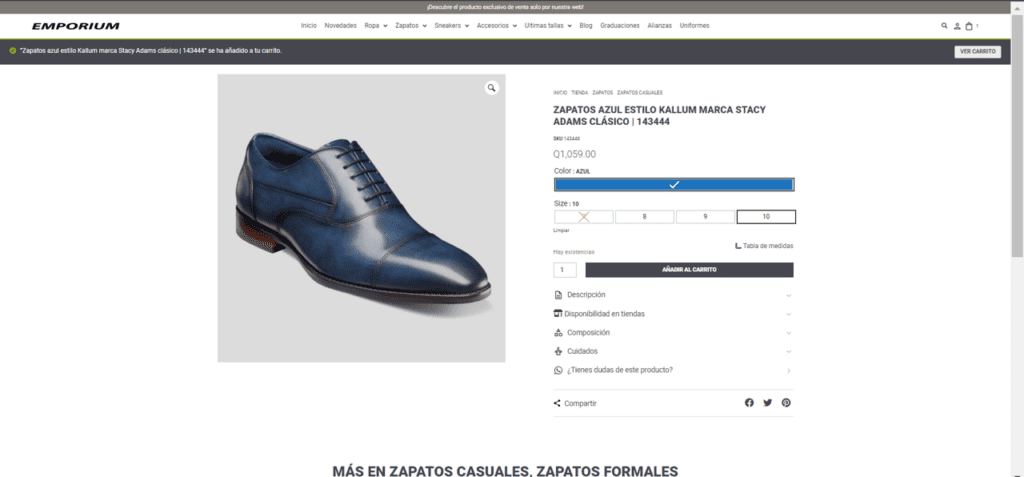Click the VER CARRITO button
This screenshot has height=477, width=1024.
(x=978, y=51)
